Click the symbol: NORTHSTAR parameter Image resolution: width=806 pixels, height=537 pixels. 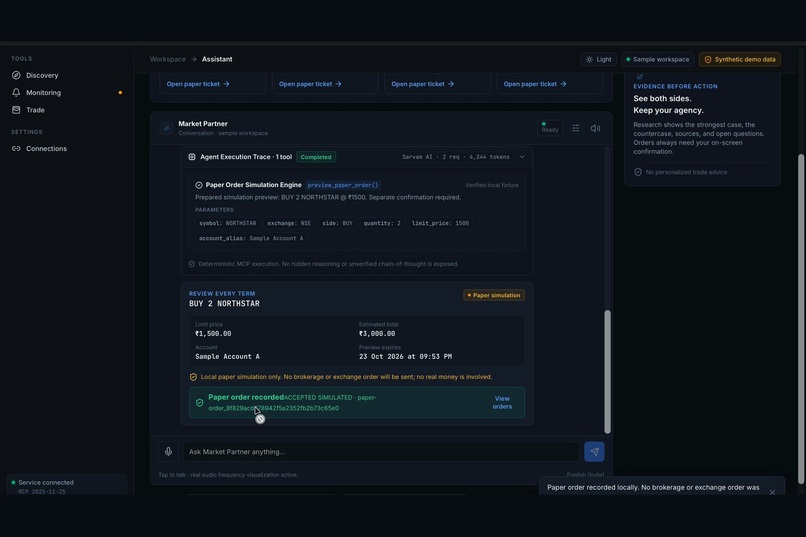click(x=228, y=223)
